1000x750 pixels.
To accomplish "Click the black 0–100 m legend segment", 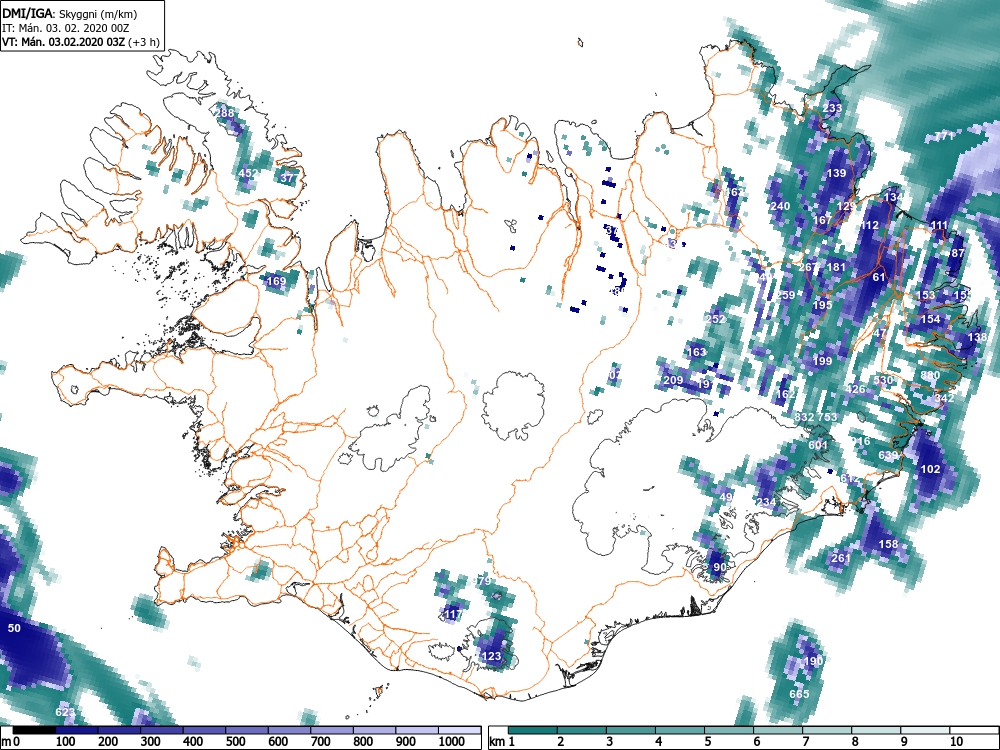I will point(34,730).
